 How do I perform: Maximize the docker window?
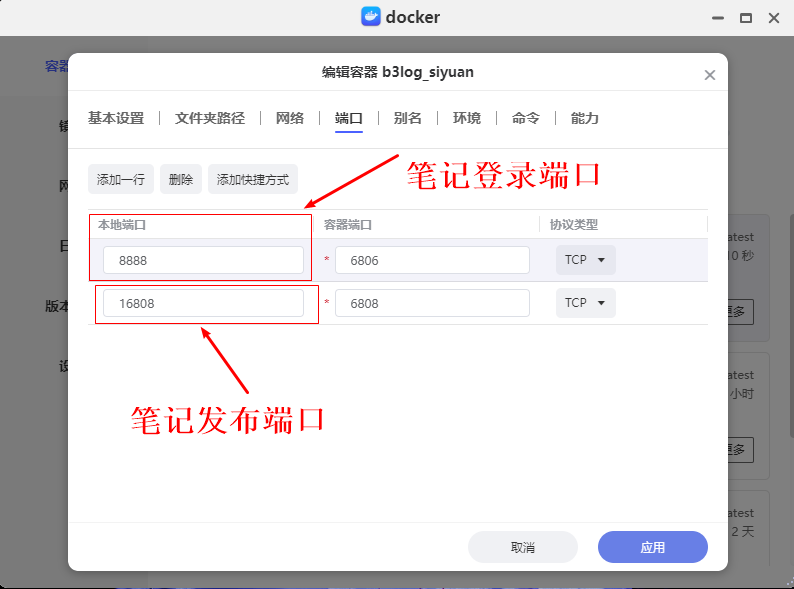[x=745, y=18]
